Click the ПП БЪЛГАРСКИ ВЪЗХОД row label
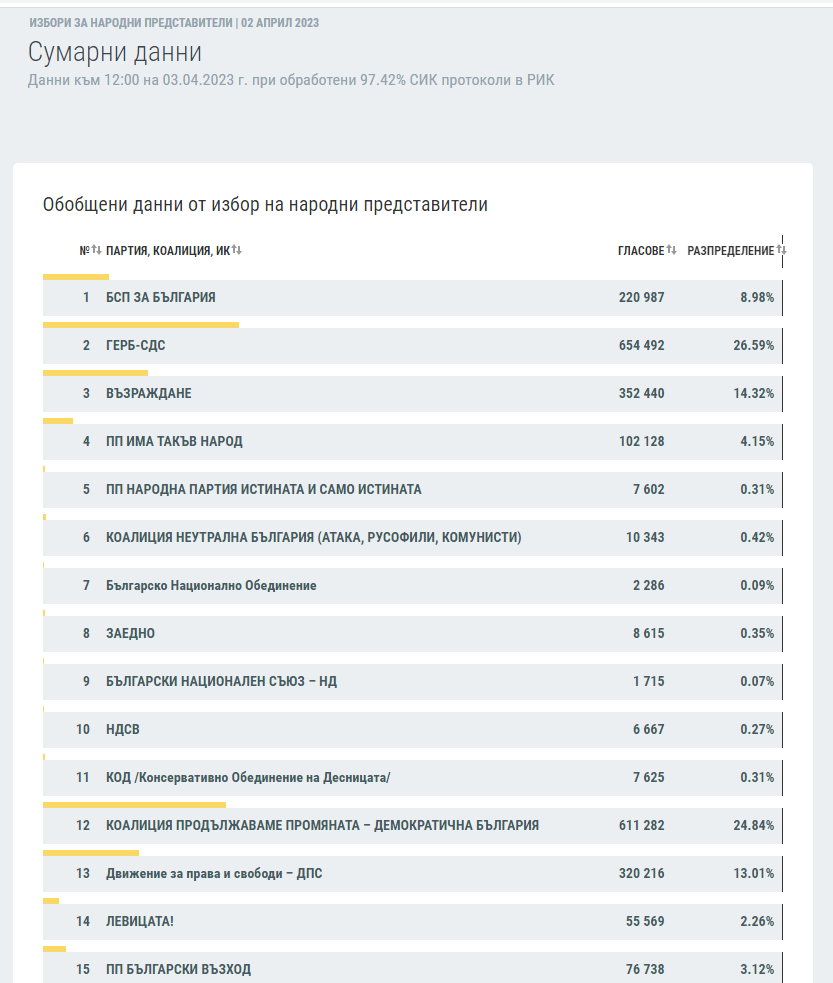This screenshot has width=833, height=983. click(179, 969)
